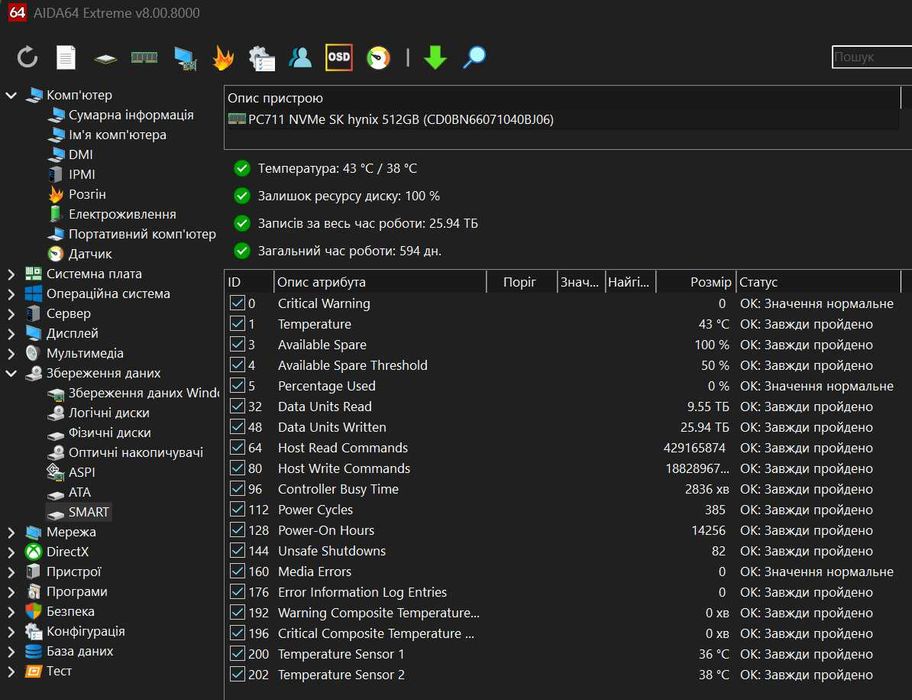This screenshot has height=700, width=912.
Task: Expand the Системна плата tree node
Action: pos(11,274)
